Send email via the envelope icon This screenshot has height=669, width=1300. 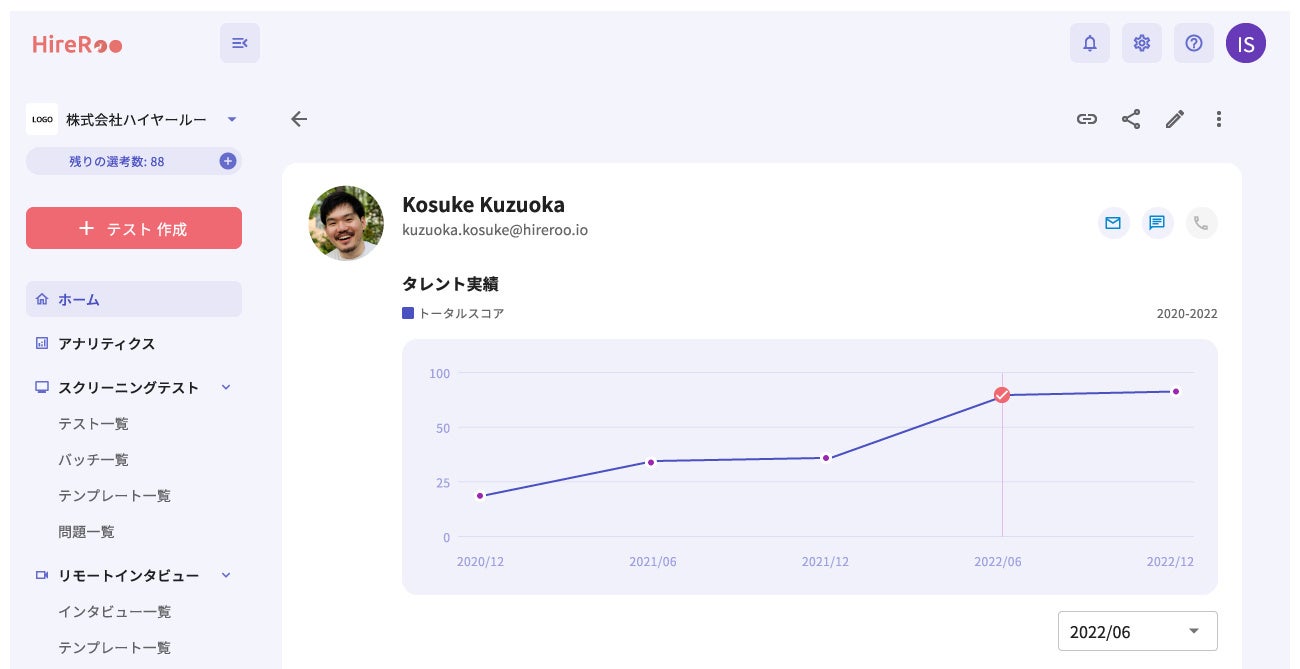click(1112, 223)
